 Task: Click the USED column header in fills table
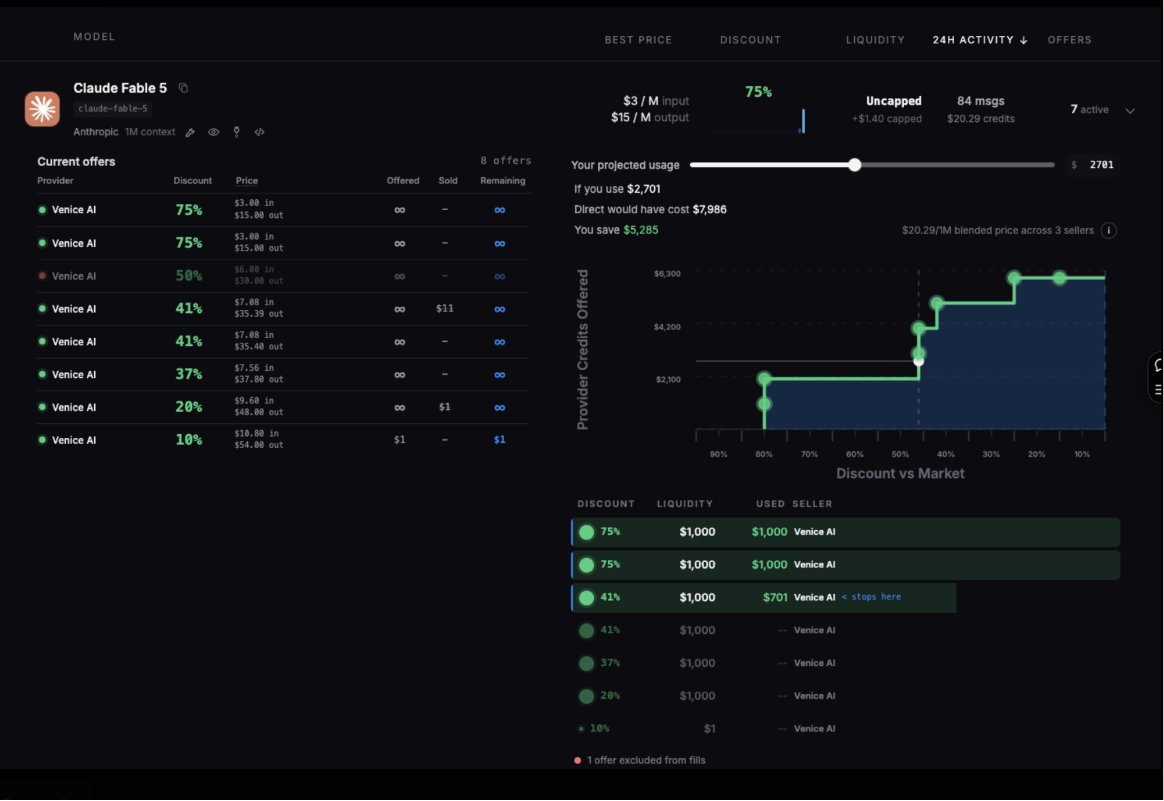point(770,503)
